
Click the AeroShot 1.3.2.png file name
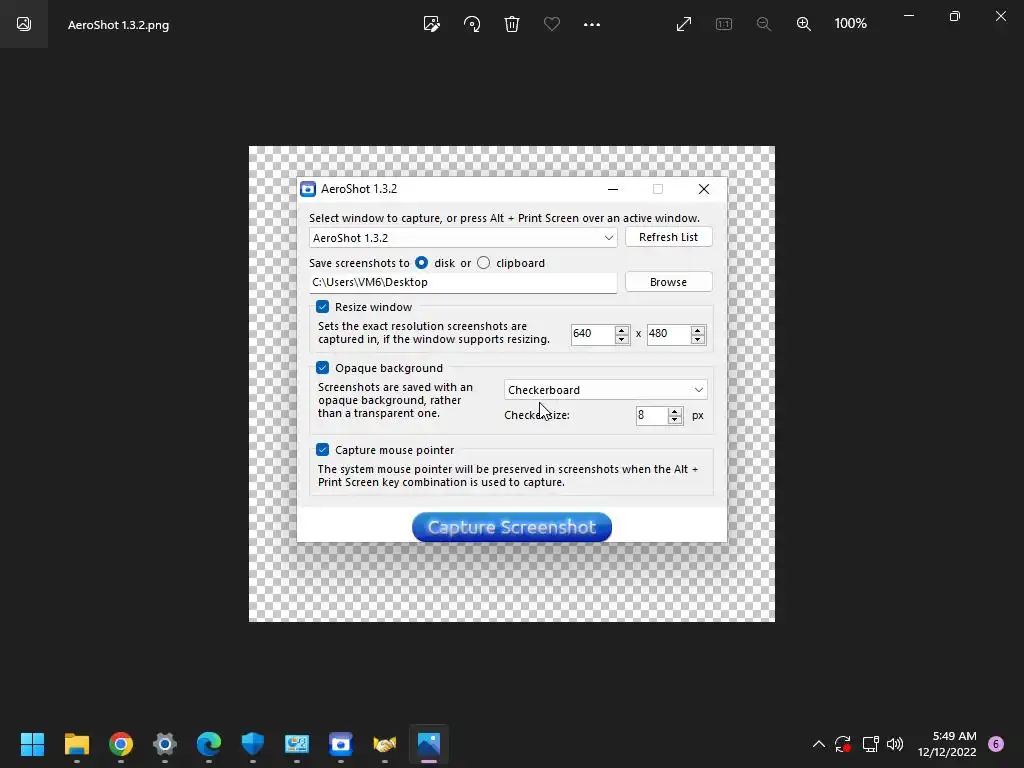pos(118,25)
